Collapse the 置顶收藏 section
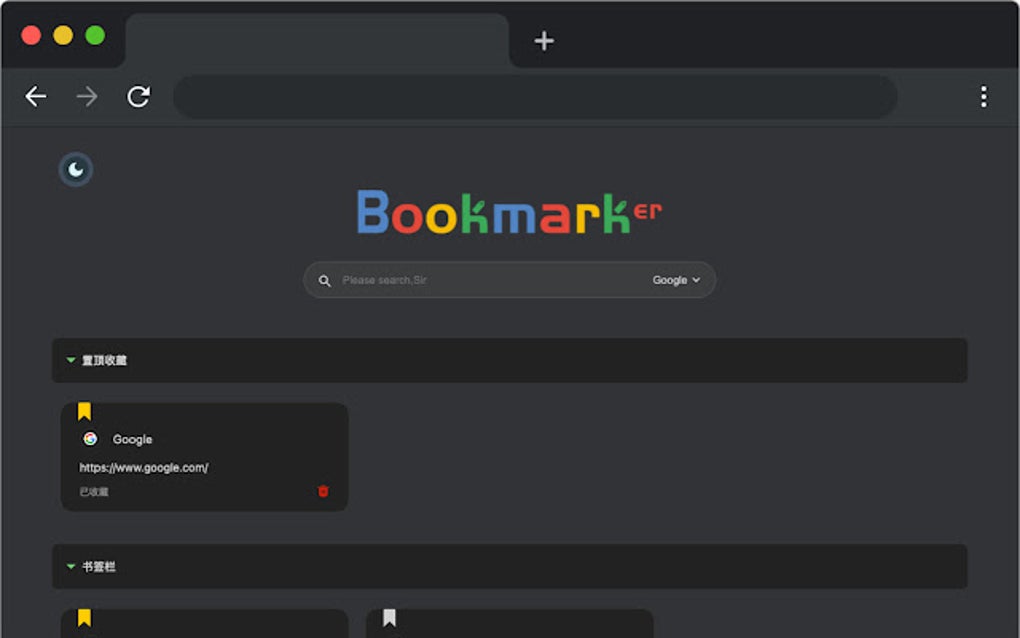The image size is (1020, 638). [71, 360]
